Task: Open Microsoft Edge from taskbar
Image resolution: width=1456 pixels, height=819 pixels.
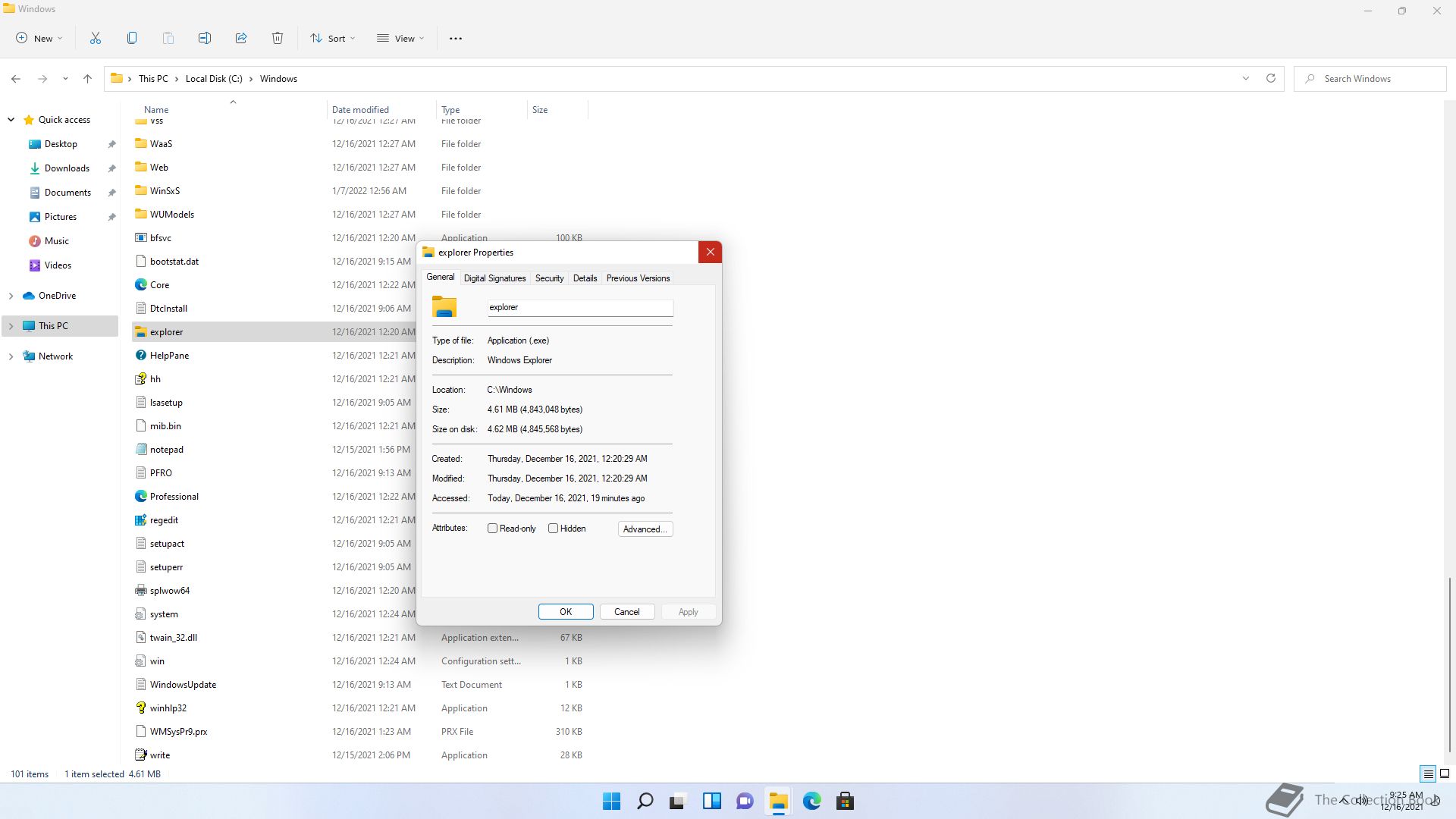Action: (811, 801)
